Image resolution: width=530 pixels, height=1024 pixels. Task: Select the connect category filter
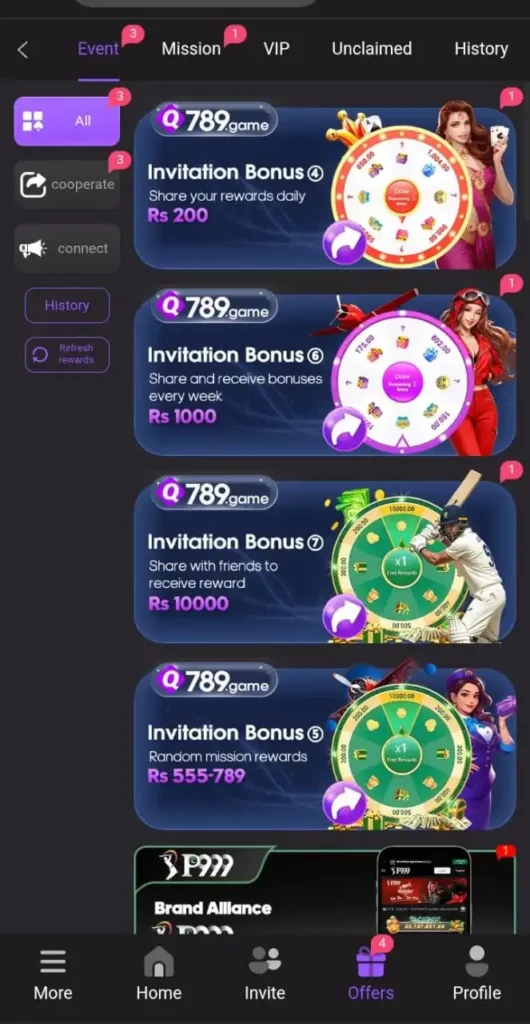pyautogui.click(x=67, y=248)
